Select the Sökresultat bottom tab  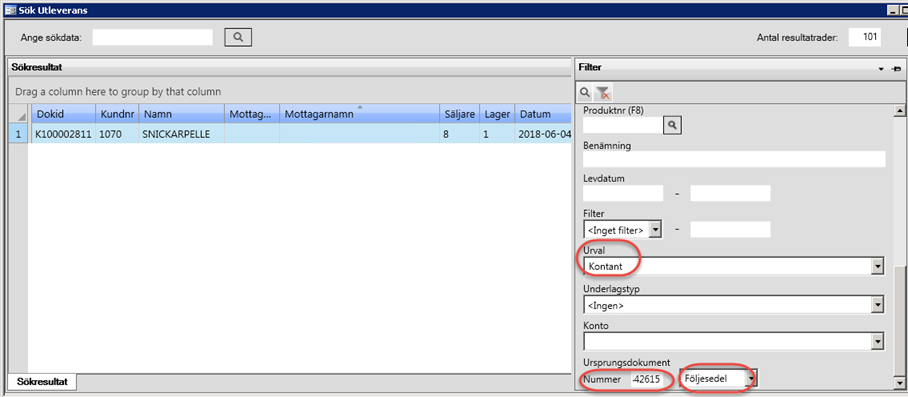click(x=42, y=382)
